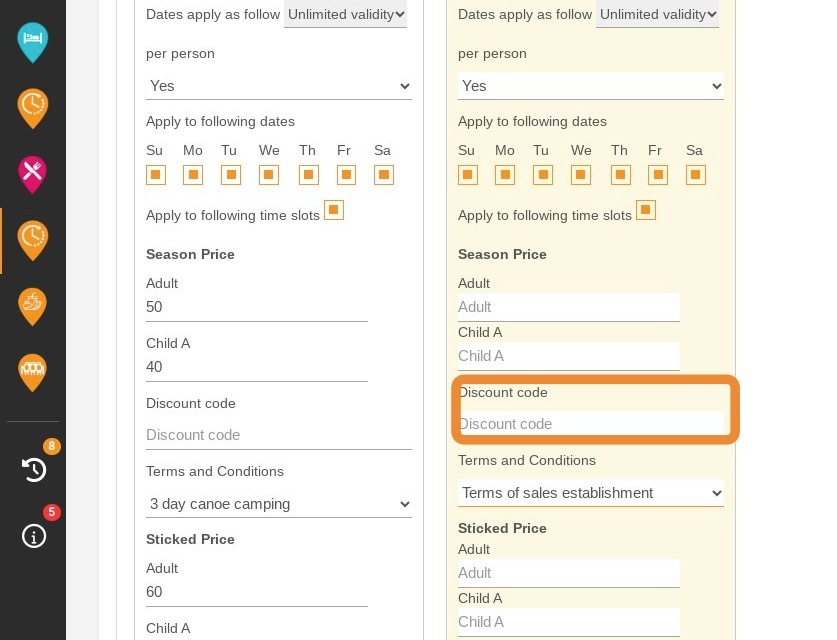This screenshot has width=837, height=640.
Task: Open '3 day canoe camping' terms dropdown
Action: coord(279,504)
